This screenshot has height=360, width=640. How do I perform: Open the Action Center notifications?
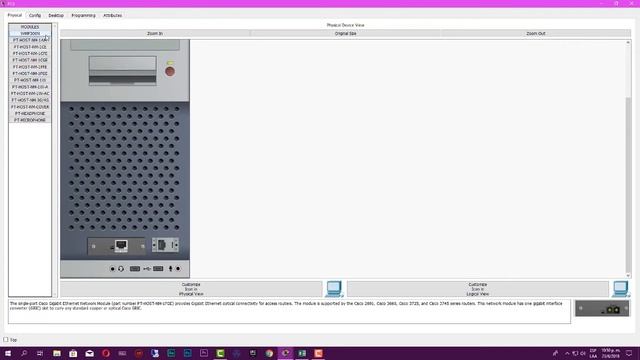pos(629,353)
